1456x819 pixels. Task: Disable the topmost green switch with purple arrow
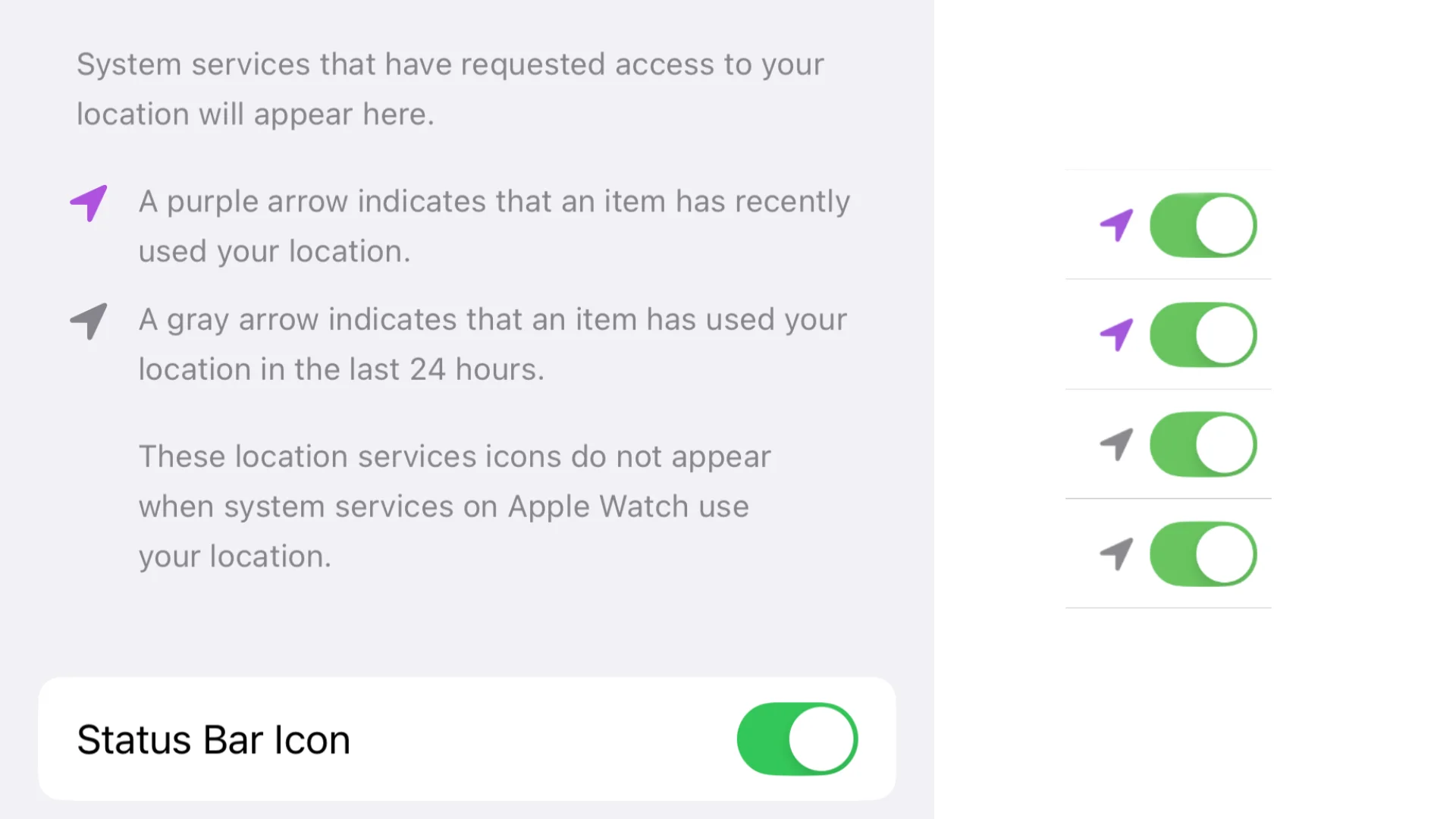(x=1203, y=225)
